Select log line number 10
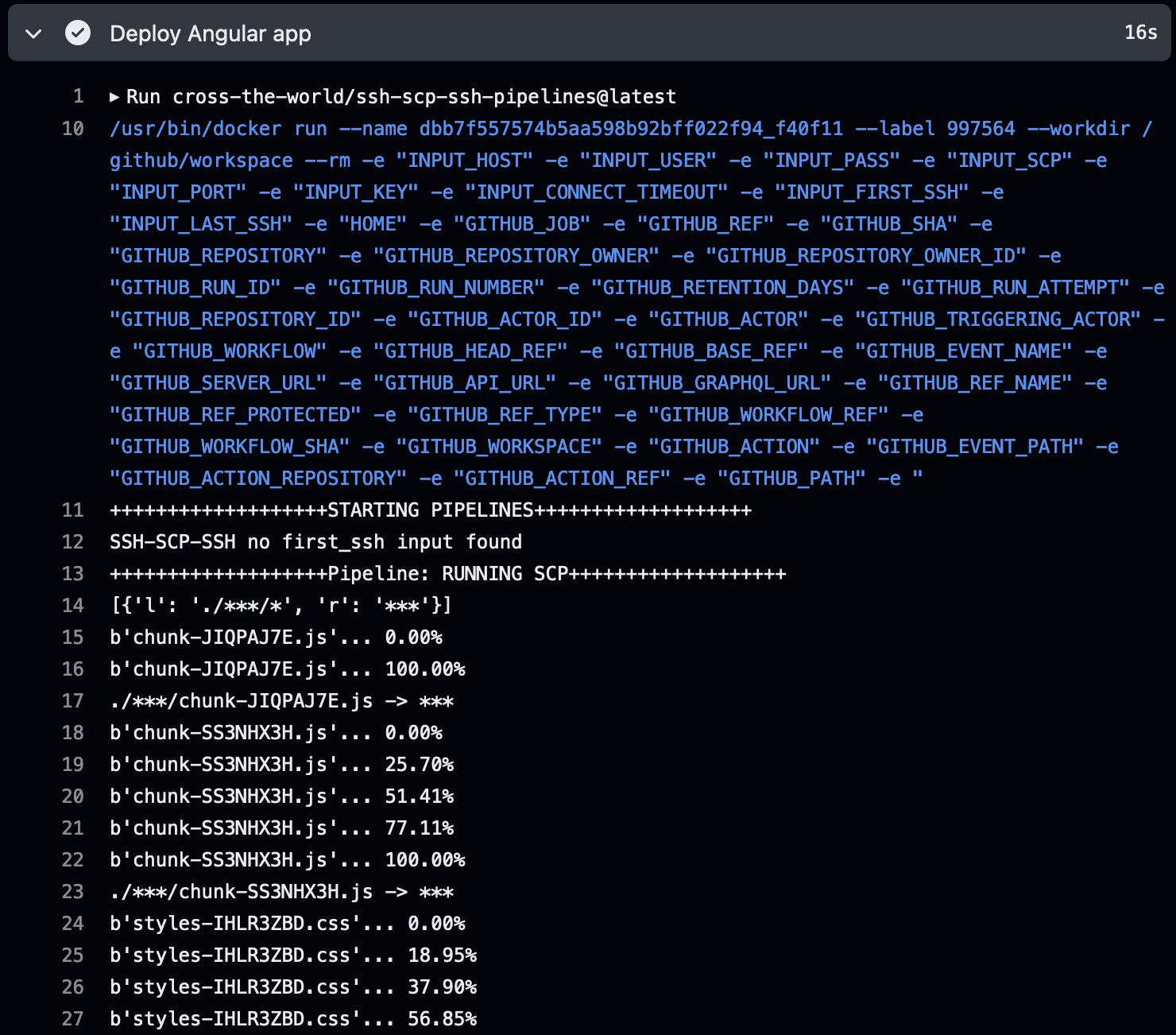 tap(72, 128)
